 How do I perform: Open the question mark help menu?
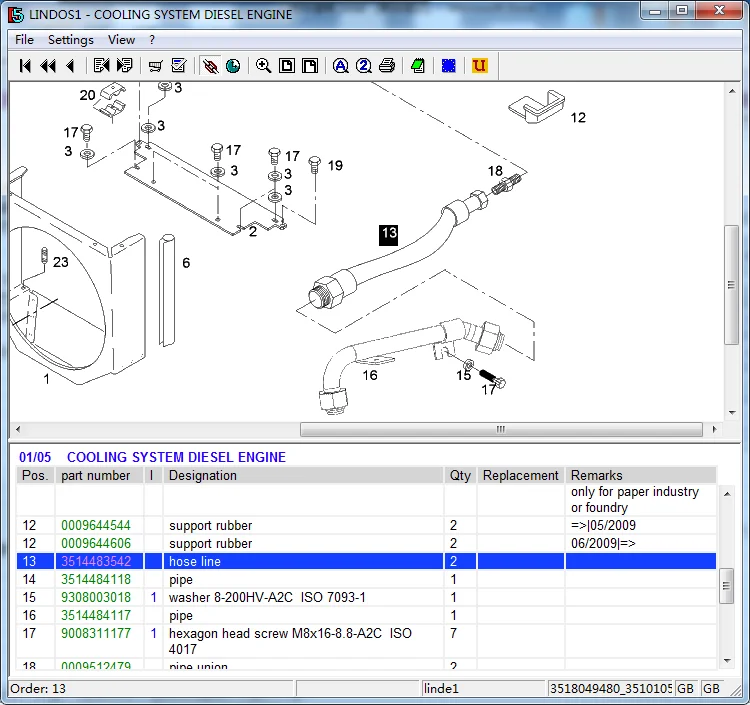tap(152, 40)
